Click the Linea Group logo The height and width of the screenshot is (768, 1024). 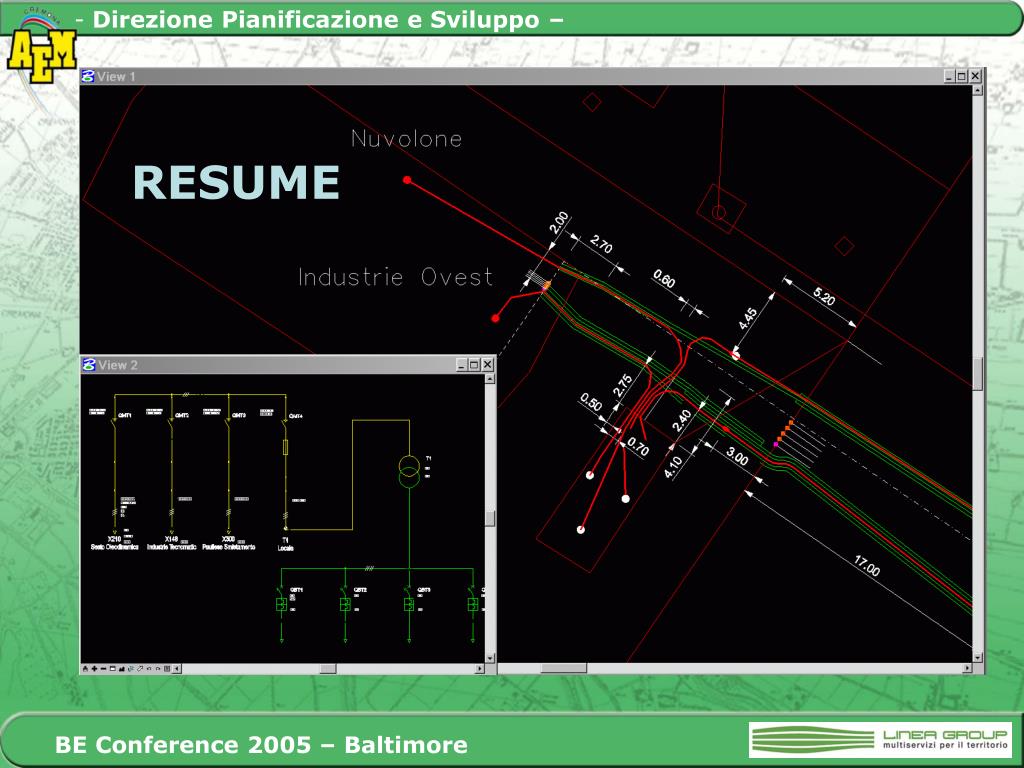[x=880, y=739]
